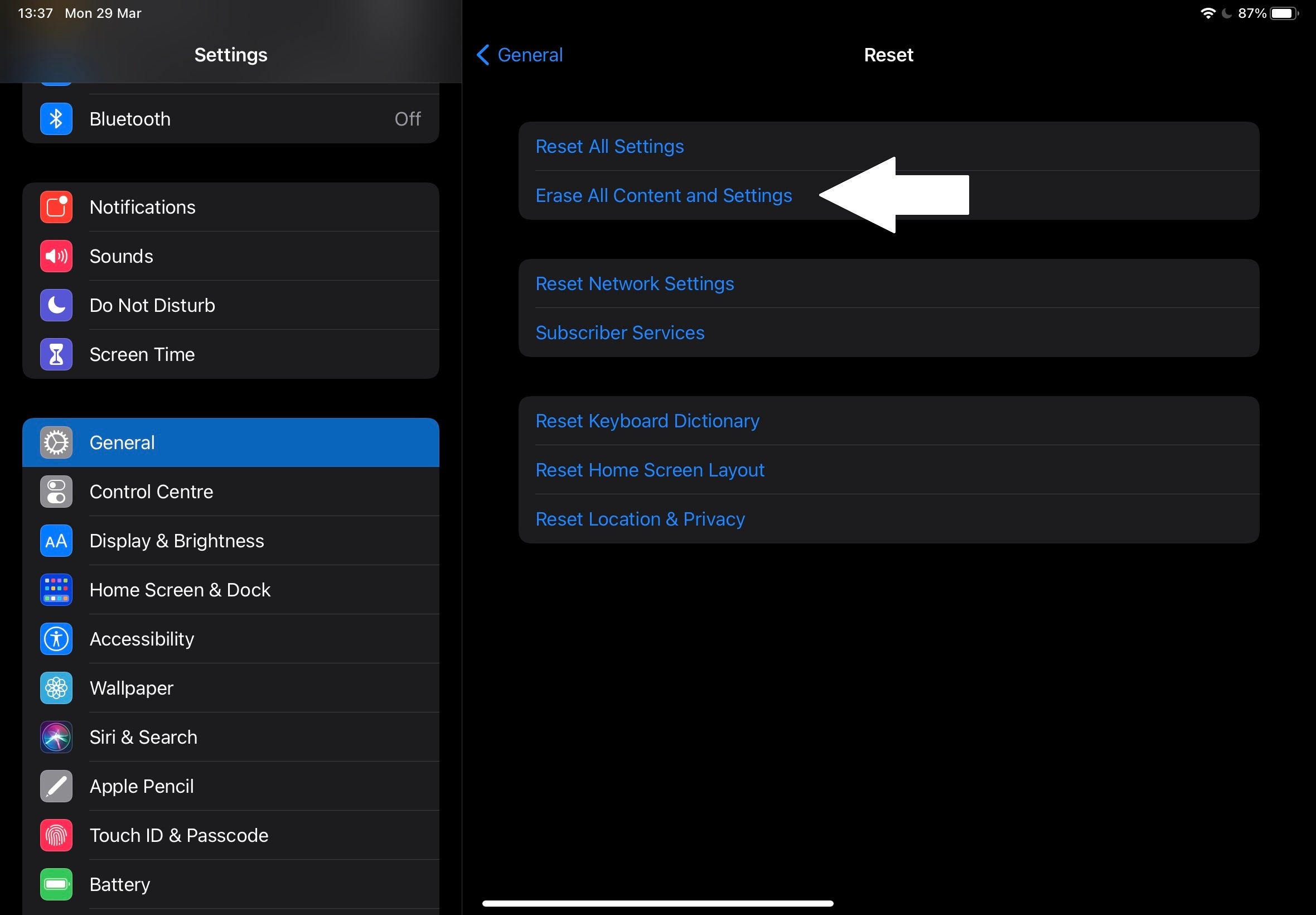Image resolution: width=1316 pixels, height=915 pixels.
Task: Tap the Wi-Fi status bar icon
Action: 1208,13
